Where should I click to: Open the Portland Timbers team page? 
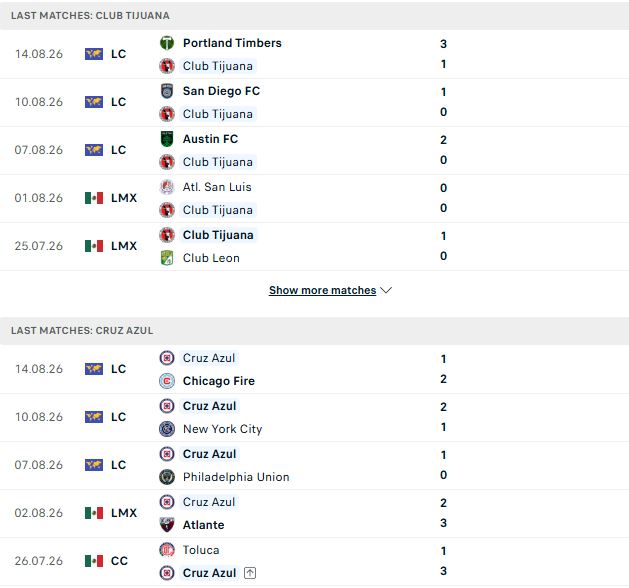click(232, 43)
